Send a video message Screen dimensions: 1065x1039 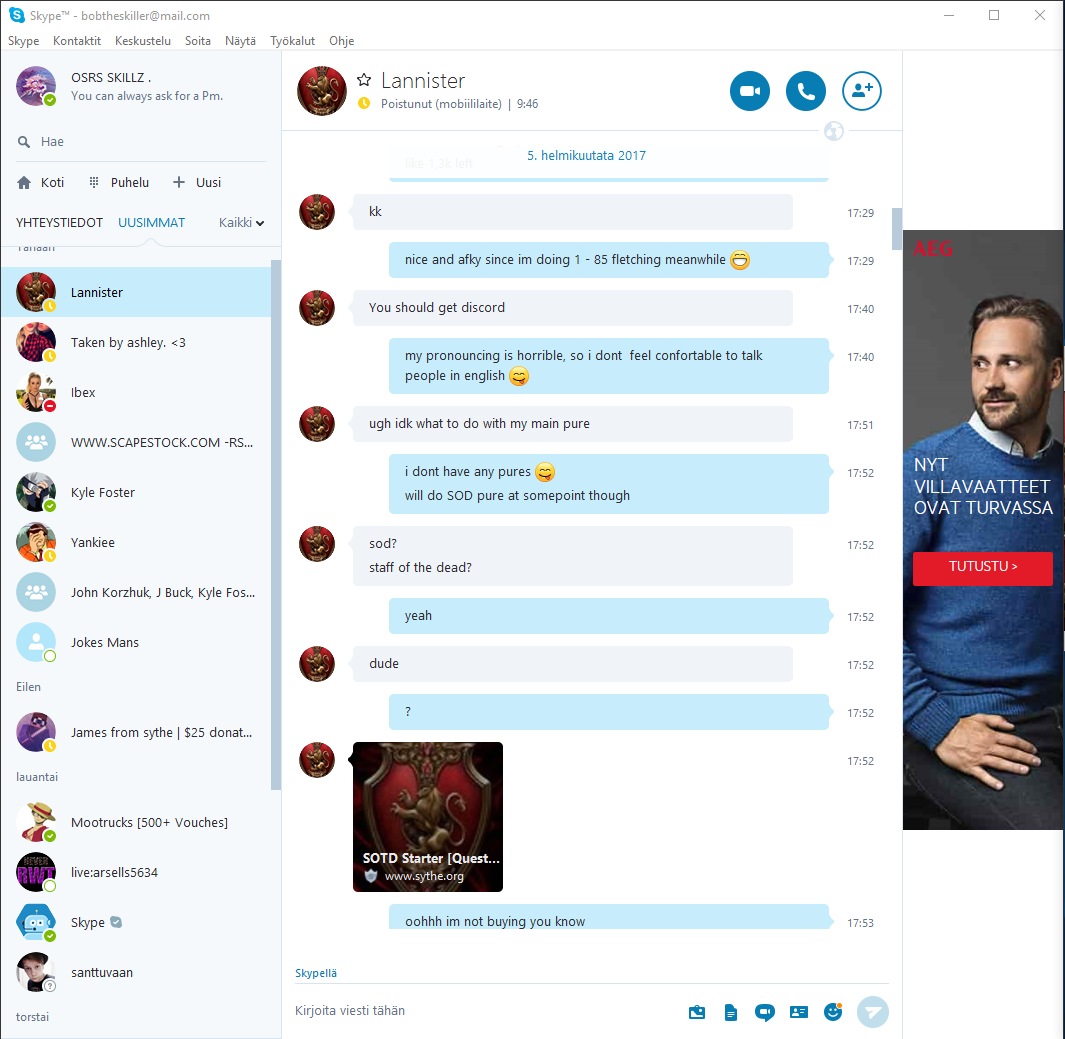[x=765, y=1013]
